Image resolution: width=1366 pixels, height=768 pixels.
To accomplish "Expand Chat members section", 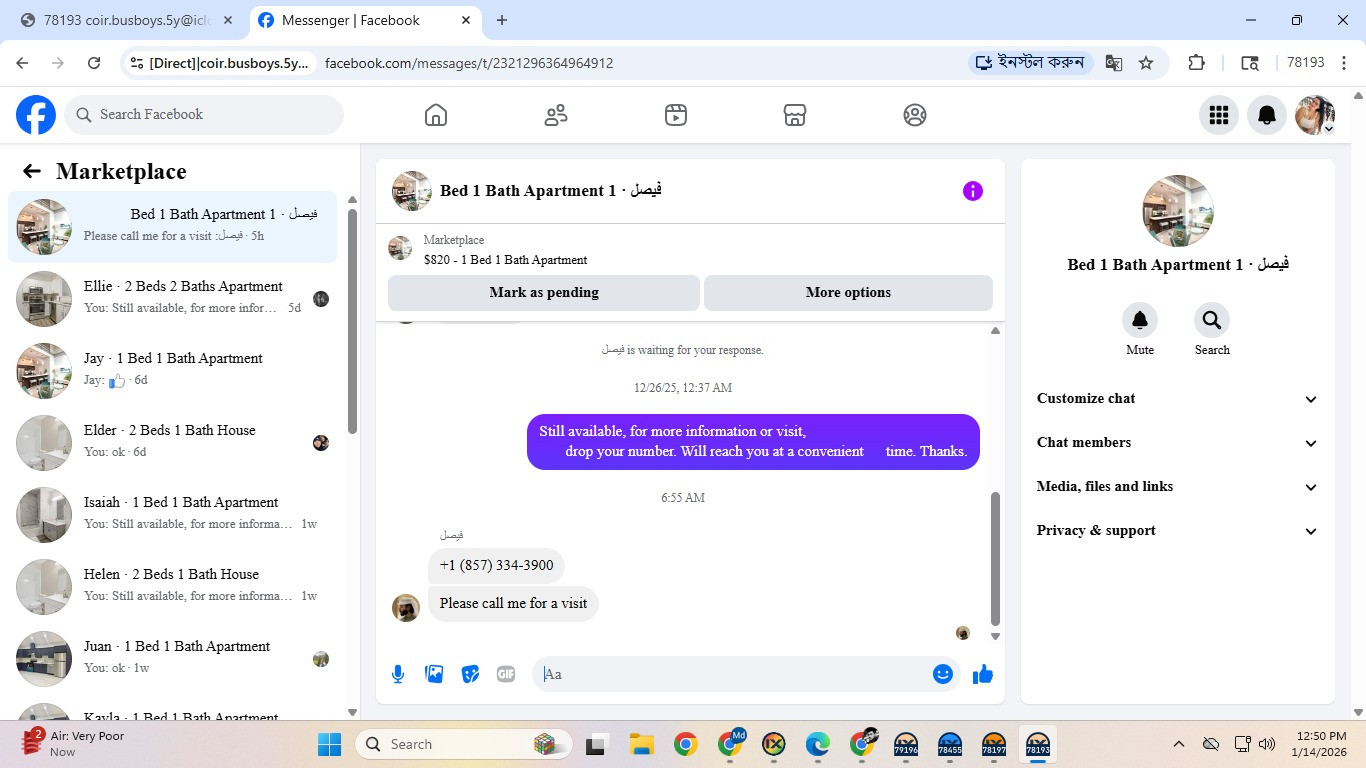I will [1177, 443].
